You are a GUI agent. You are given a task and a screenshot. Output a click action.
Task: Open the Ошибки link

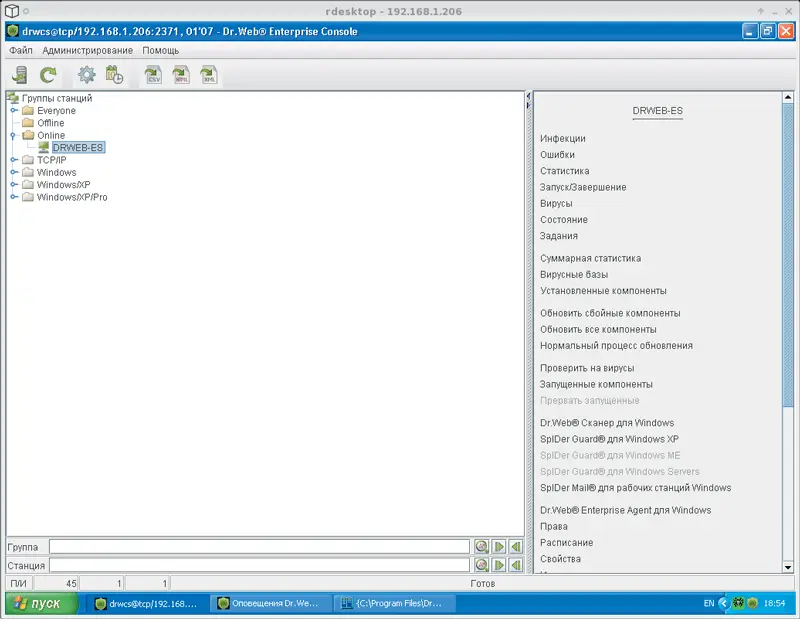(x=557, y=155)
